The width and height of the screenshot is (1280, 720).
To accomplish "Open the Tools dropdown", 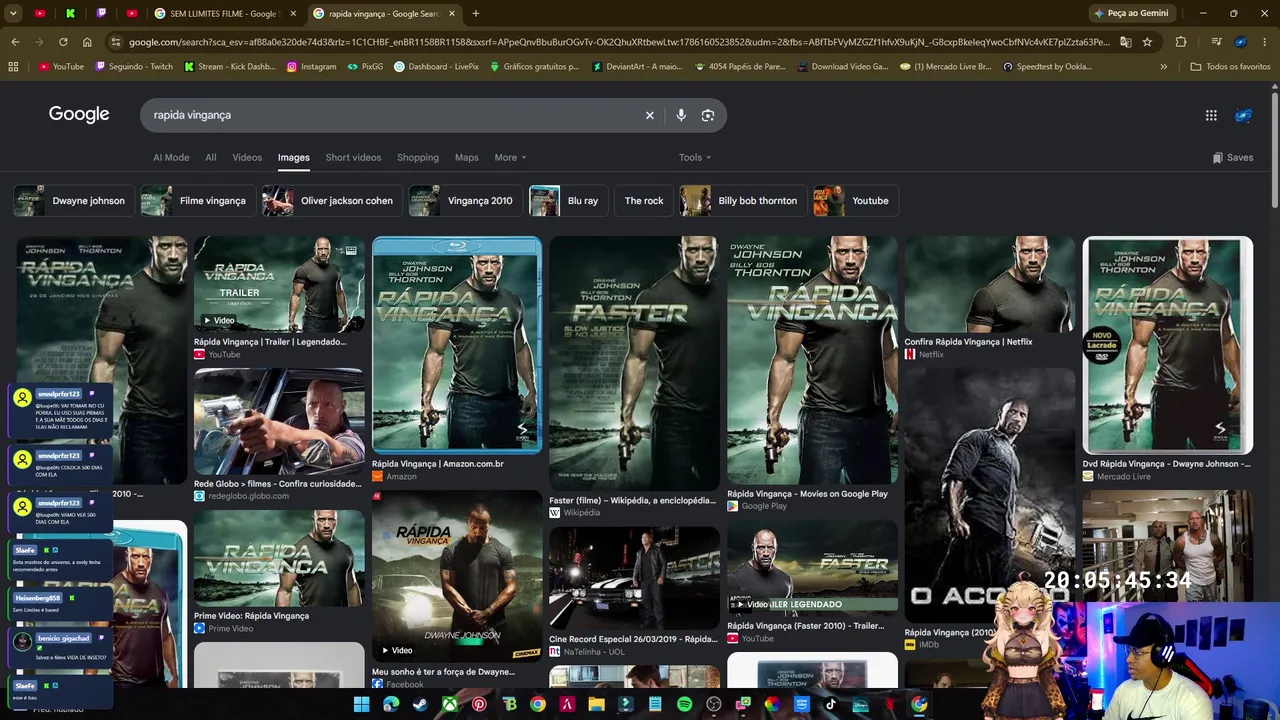I will point(695,157).
